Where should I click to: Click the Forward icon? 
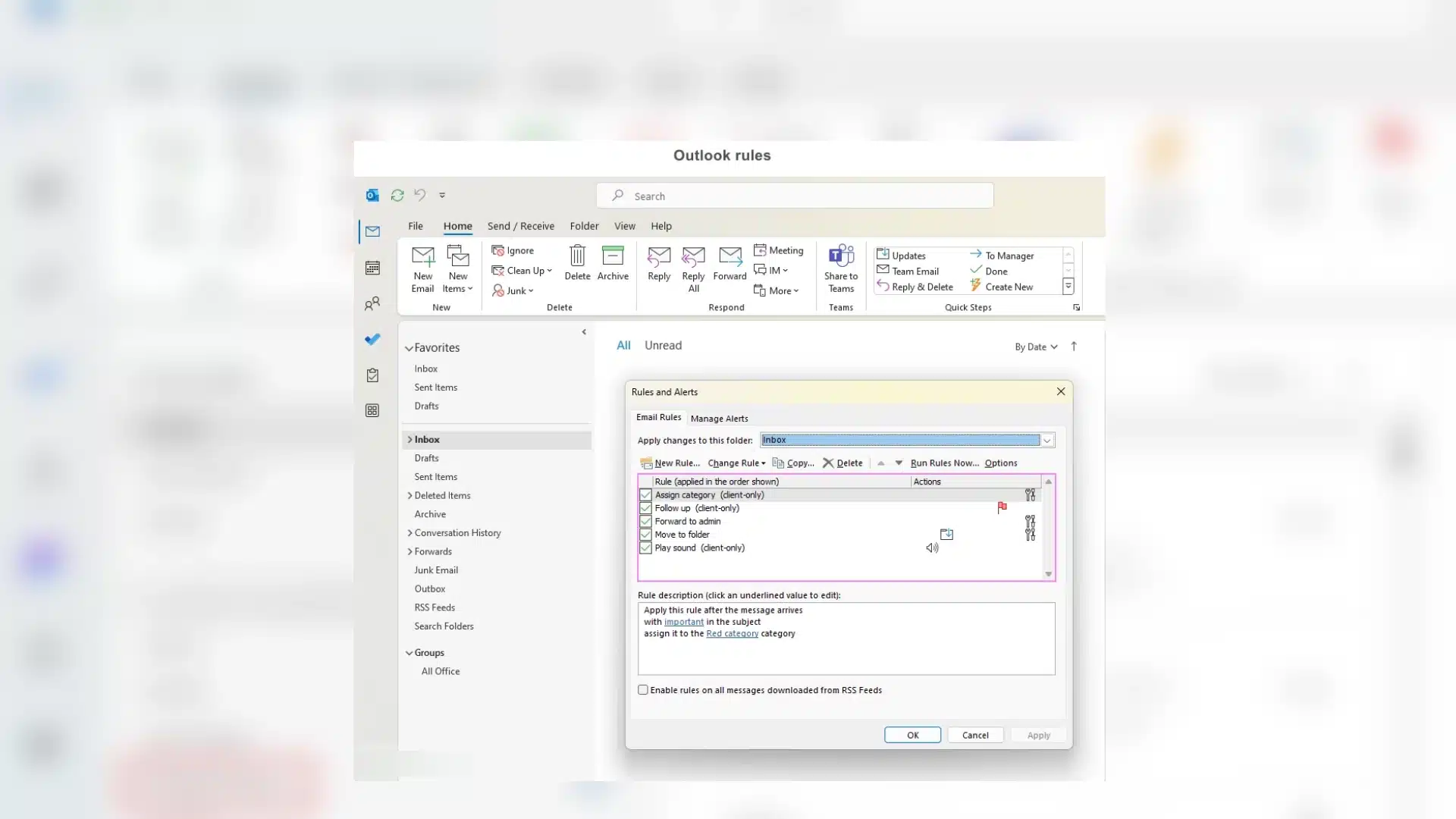coord(730,256)
